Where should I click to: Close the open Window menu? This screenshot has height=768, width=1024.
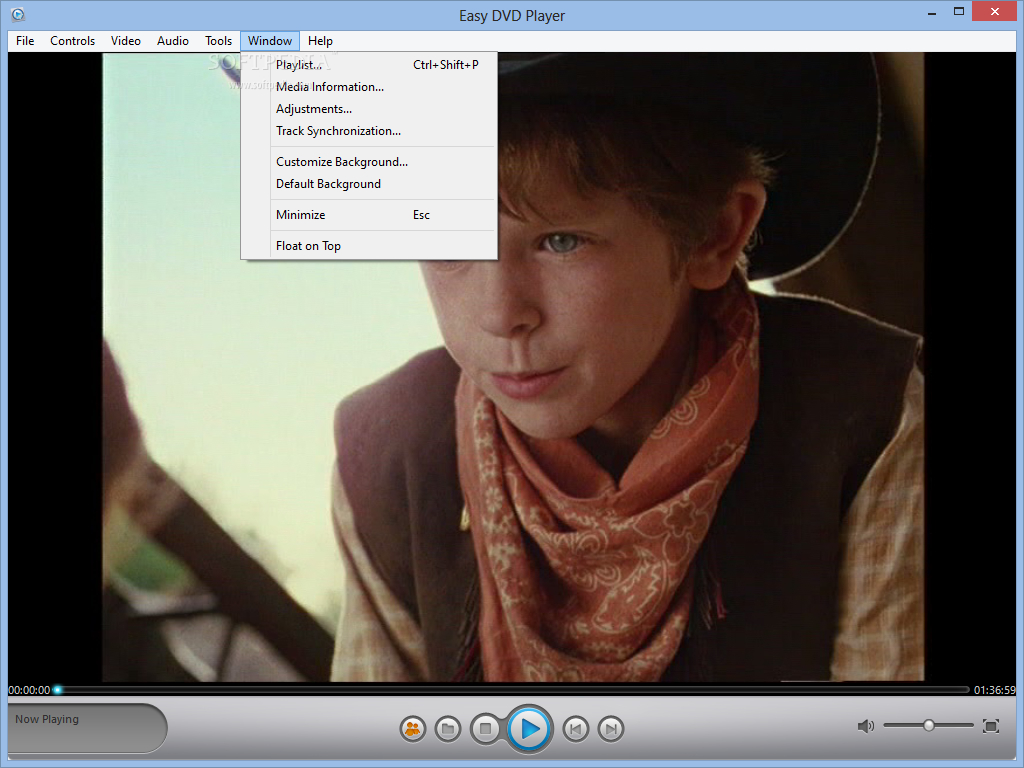point(270,40)
